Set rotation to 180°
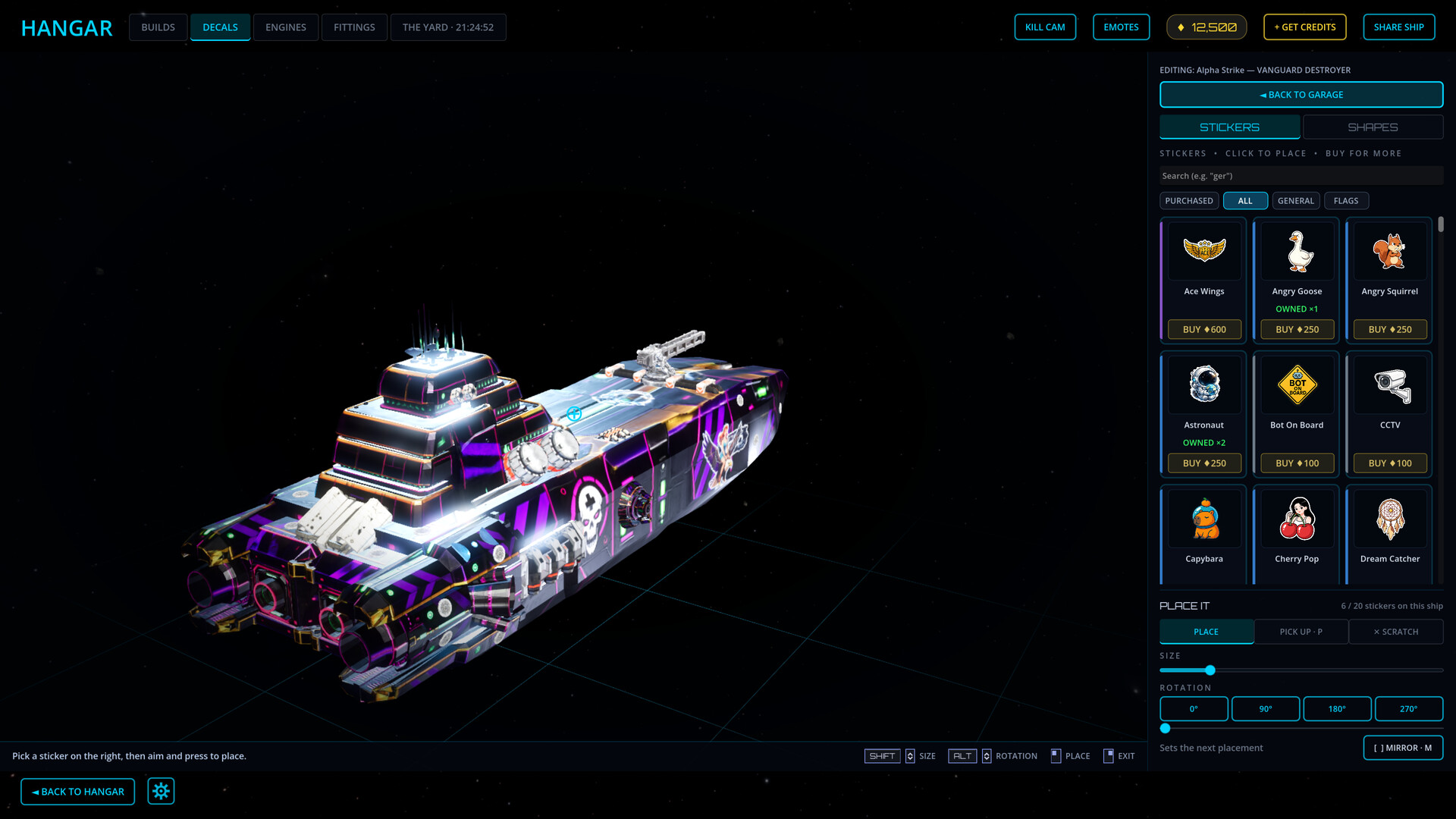This screenshot has width=1456, height=819. [1337, 709]
